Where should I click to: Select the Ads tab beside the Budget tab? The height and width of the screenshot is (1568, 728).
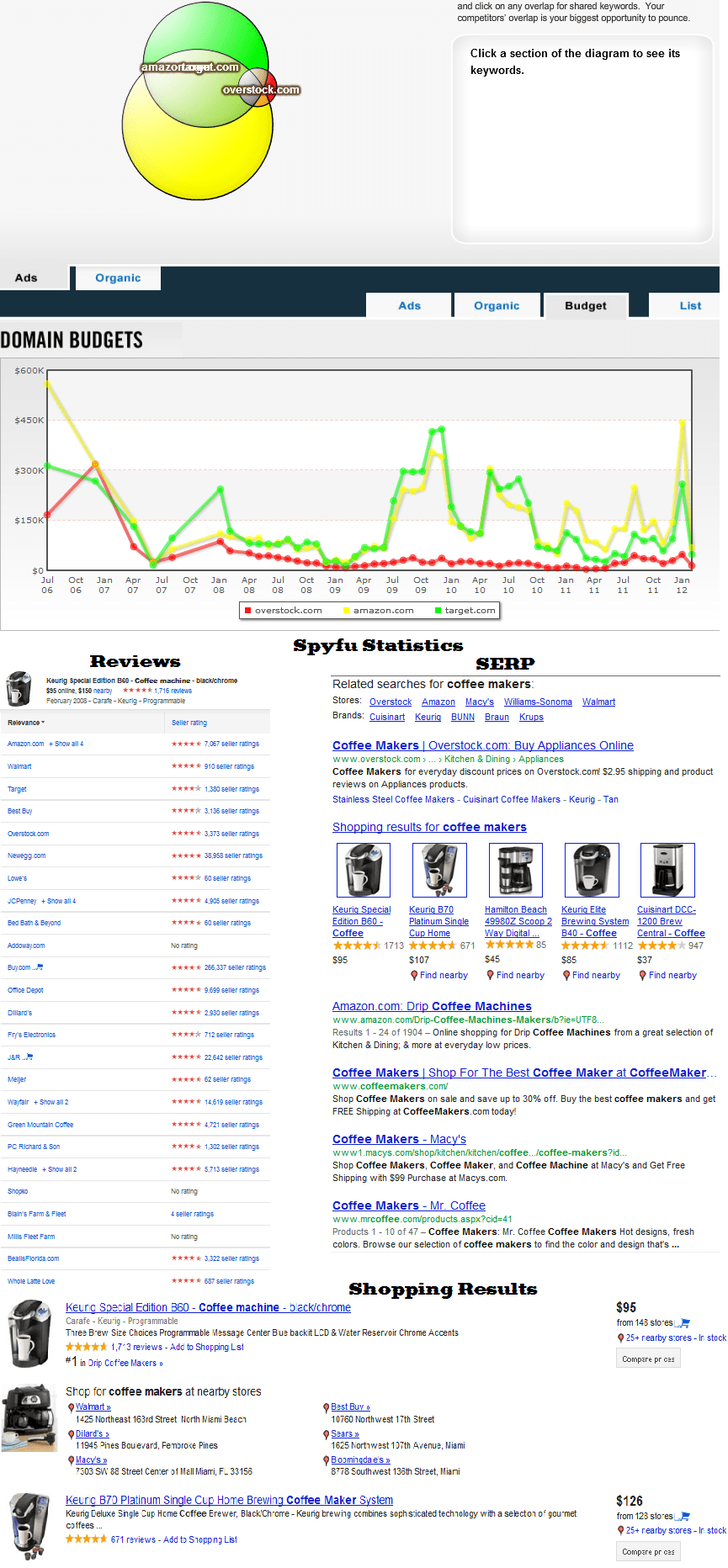coord(409,306)
